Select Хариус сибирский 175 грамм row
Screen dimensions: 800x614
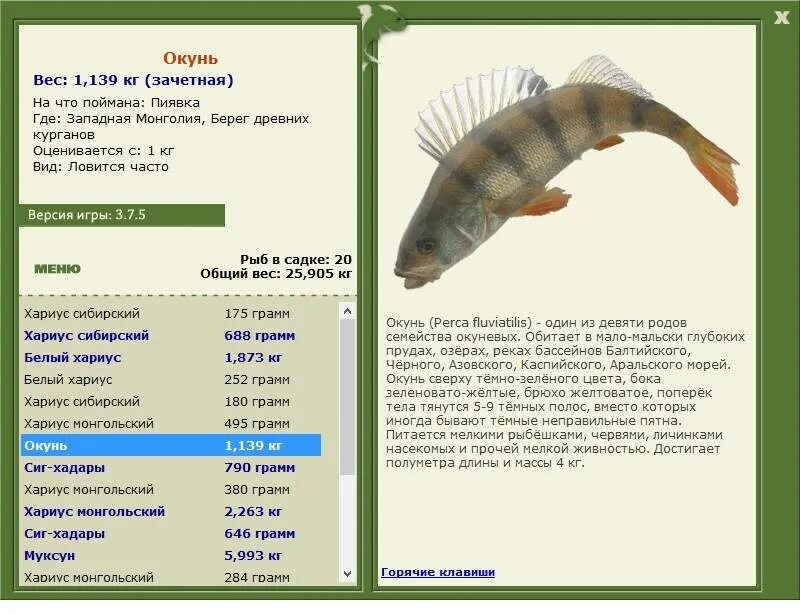[171, 313]
